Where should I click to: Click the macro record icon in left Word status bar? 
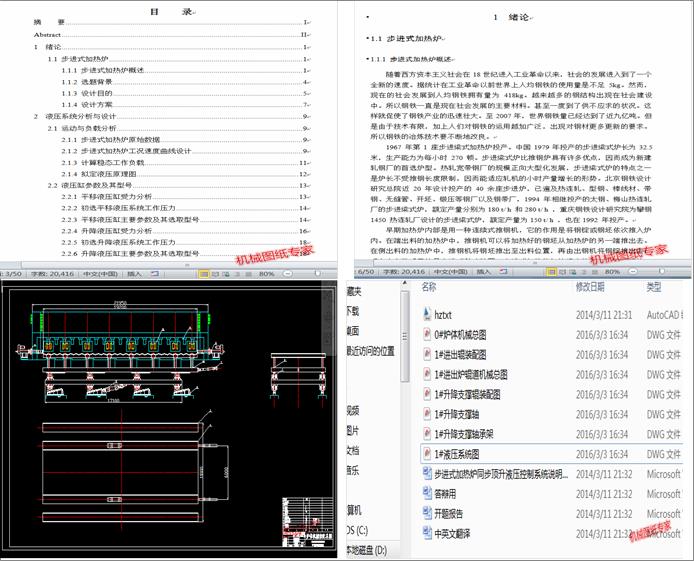click(x=154, y=274)
